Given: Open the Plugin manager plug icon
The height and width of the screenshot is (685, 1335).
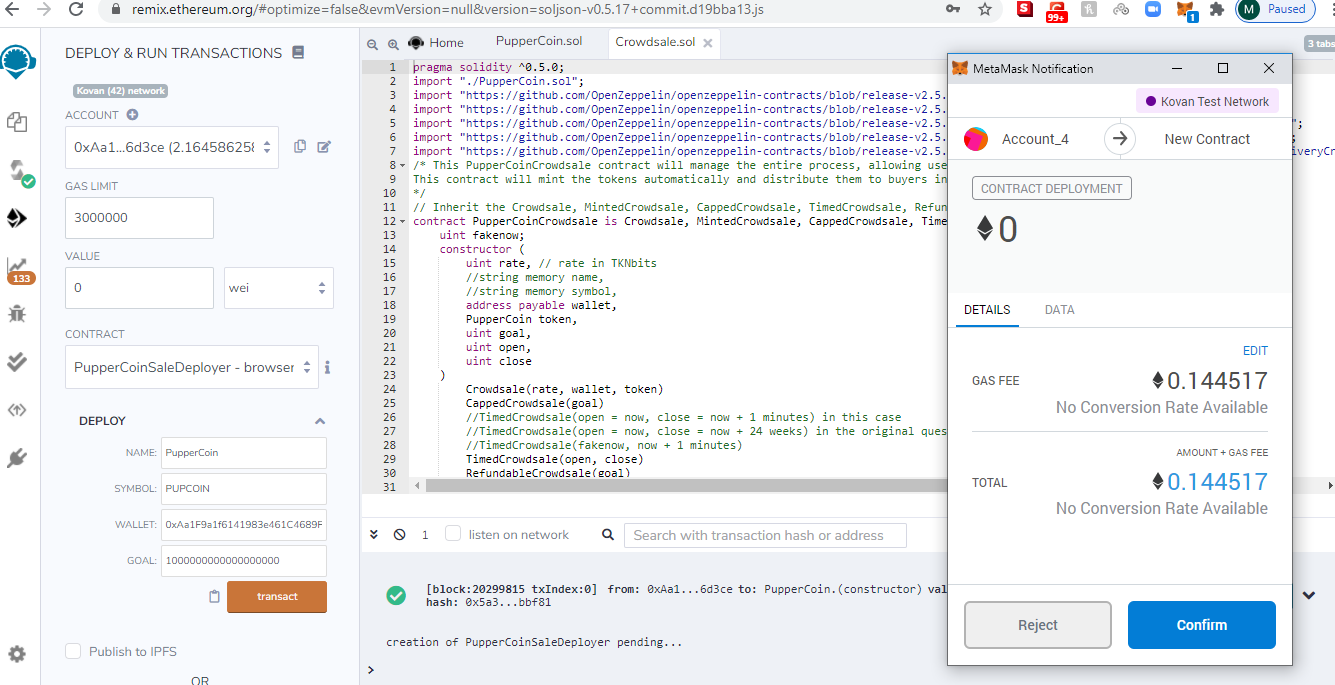Looking at the screenshot, I should (x=17, y=458).
